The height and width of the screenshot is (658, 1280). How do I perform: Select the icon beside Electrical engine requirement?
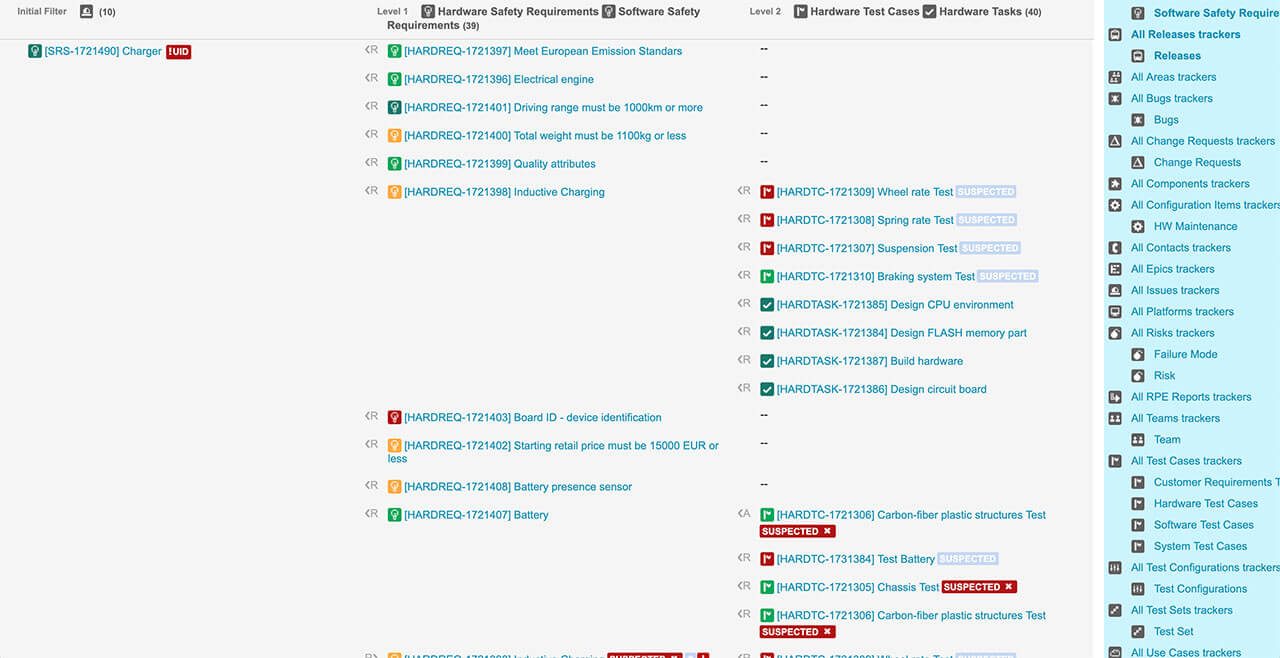coord(394,79)
